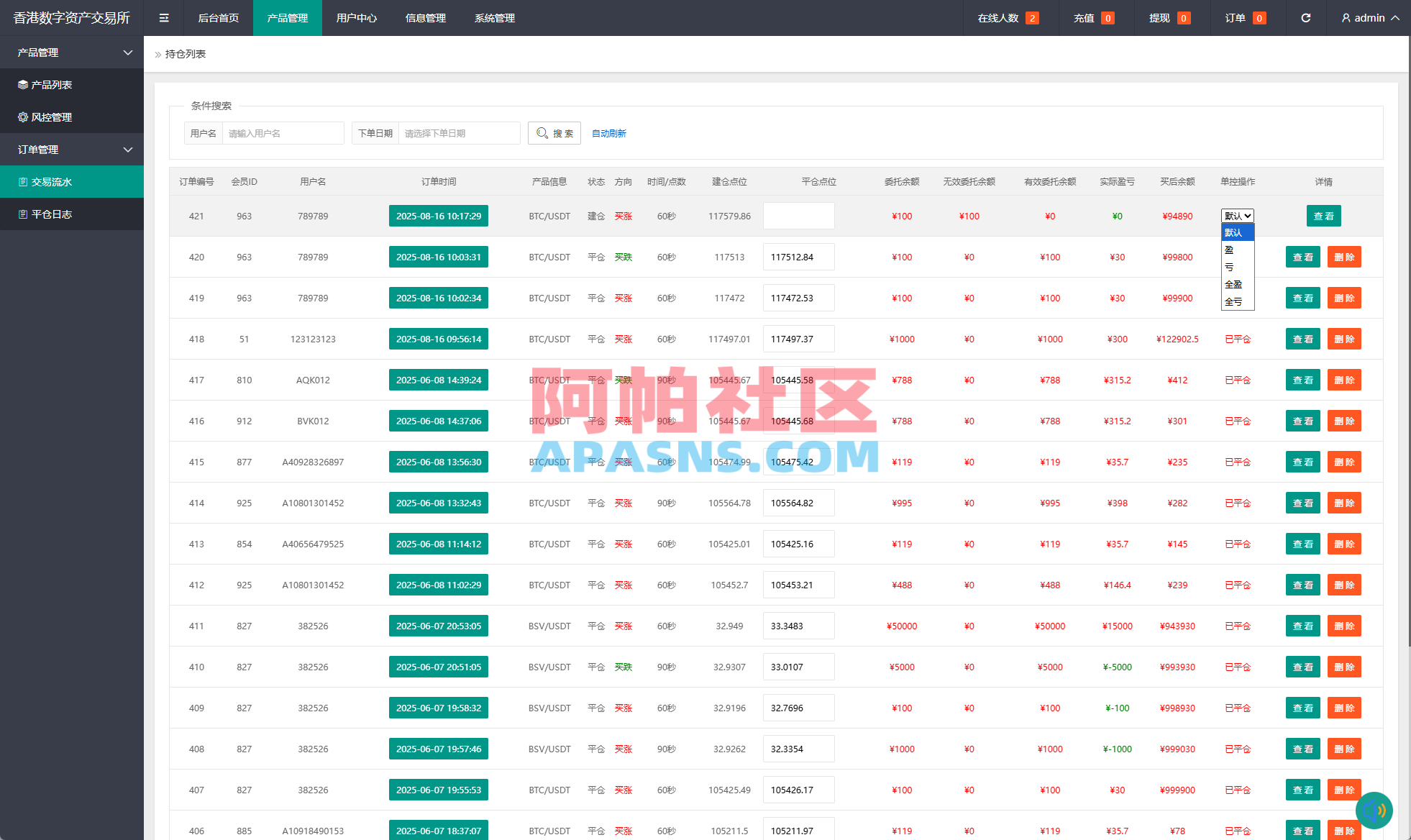Click the 用户名 search input field
The image size is (1411, 840).
(x=283, y=132)
